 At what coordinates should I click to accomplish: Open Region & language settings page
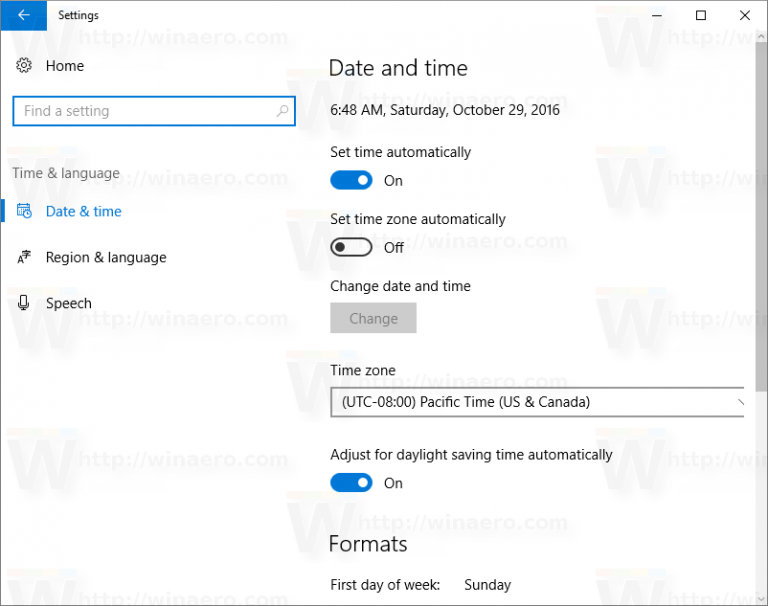pos(106,257)
